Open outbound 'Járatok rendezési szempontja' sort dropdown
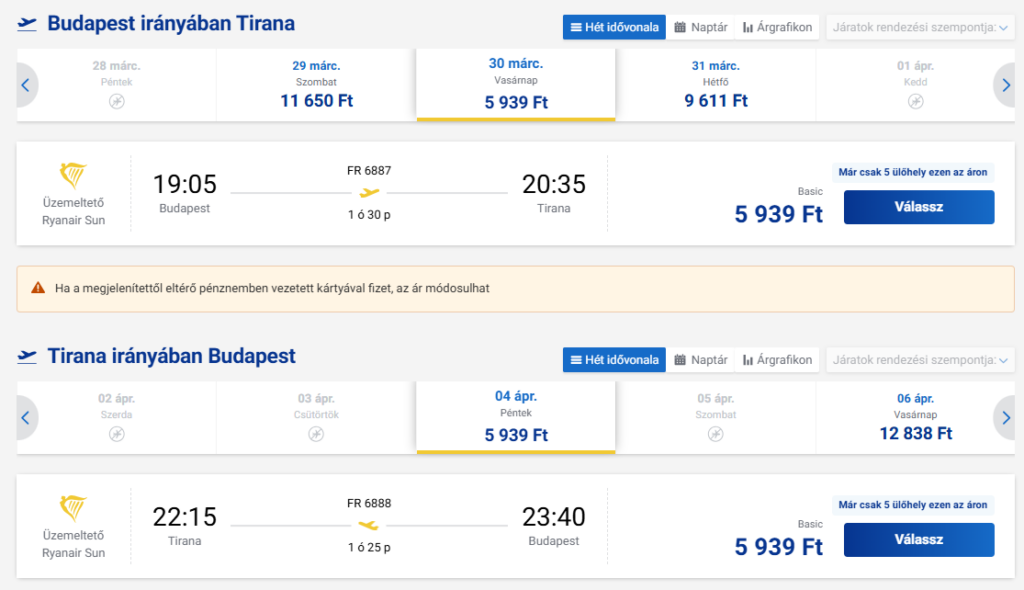 click(x=920, y=27)
